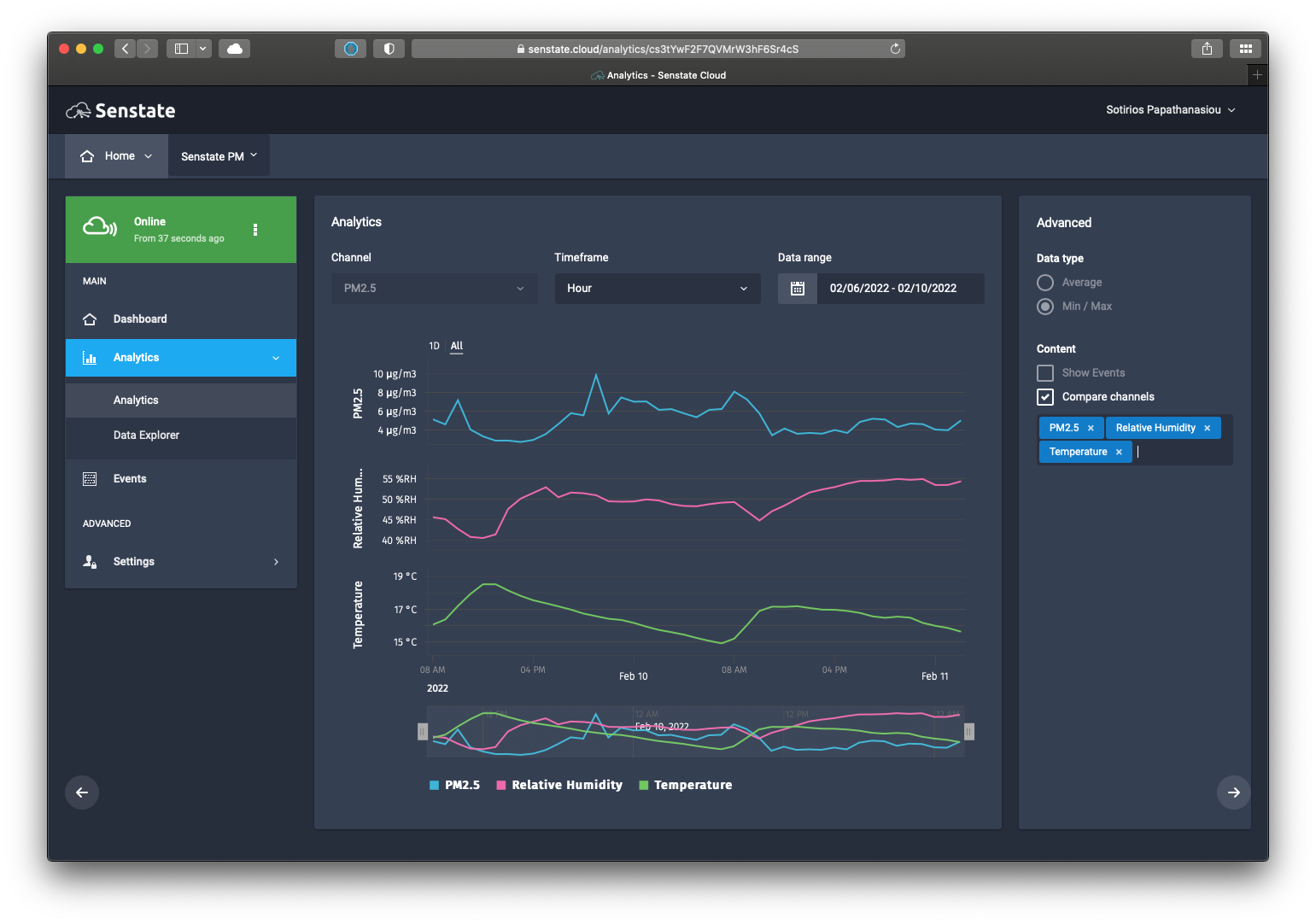Enable the Show Events checkbox
Viewport: 1316px width, 924px height.
tap(1045, 373)
